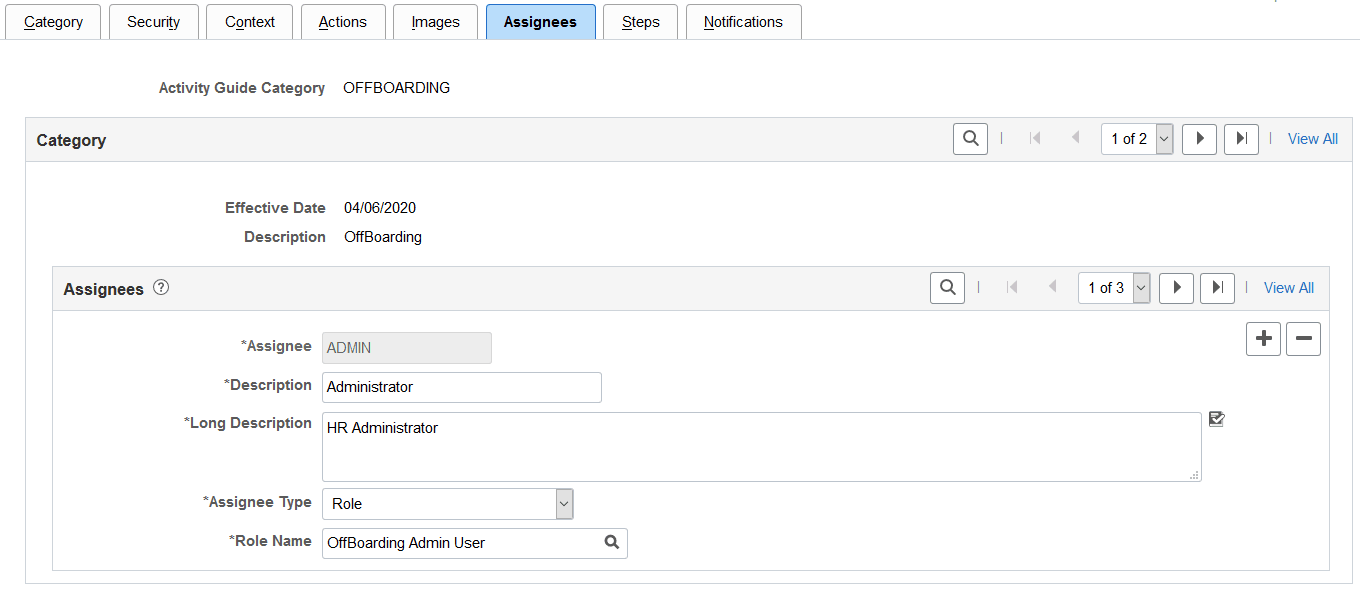
Task: Switch to the Security tab
Action: pyautogui.click(x=153, y=21)
